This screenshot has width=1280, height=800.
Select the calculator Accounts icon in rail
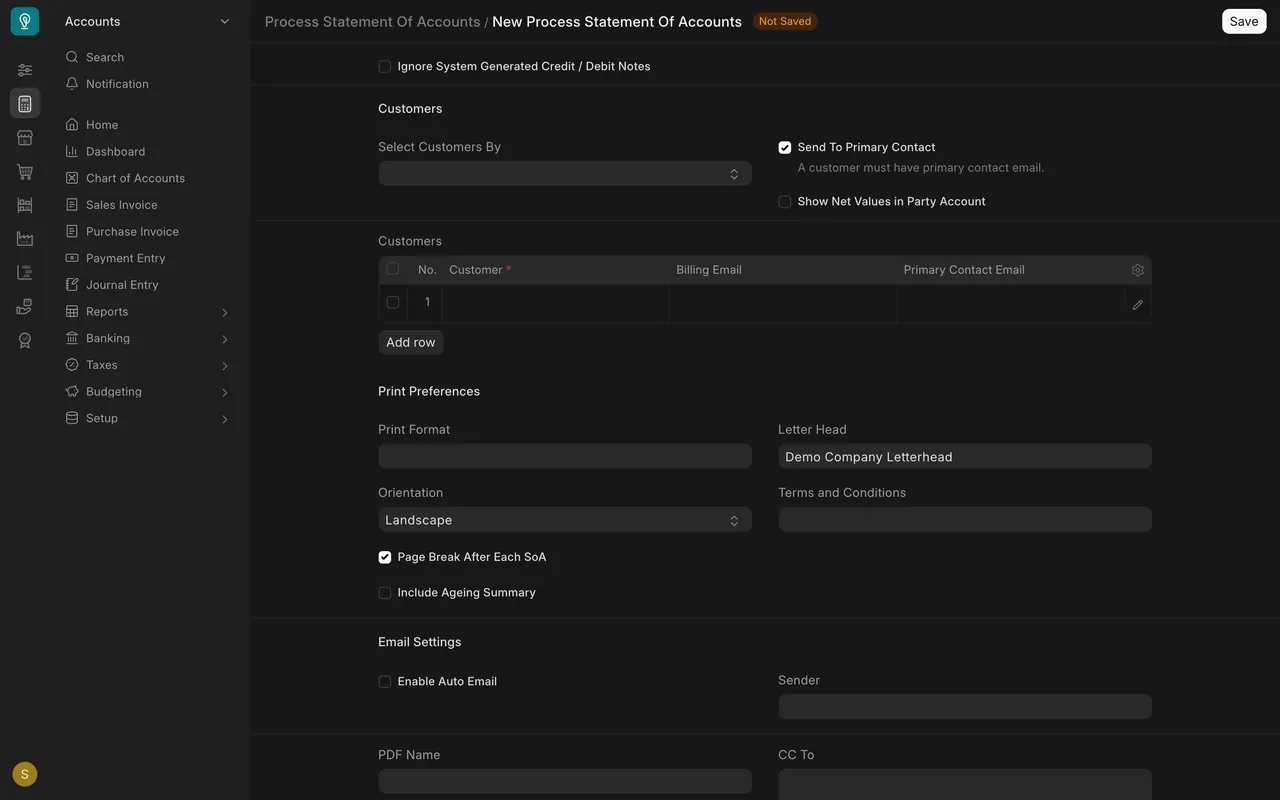click(25, 103)
